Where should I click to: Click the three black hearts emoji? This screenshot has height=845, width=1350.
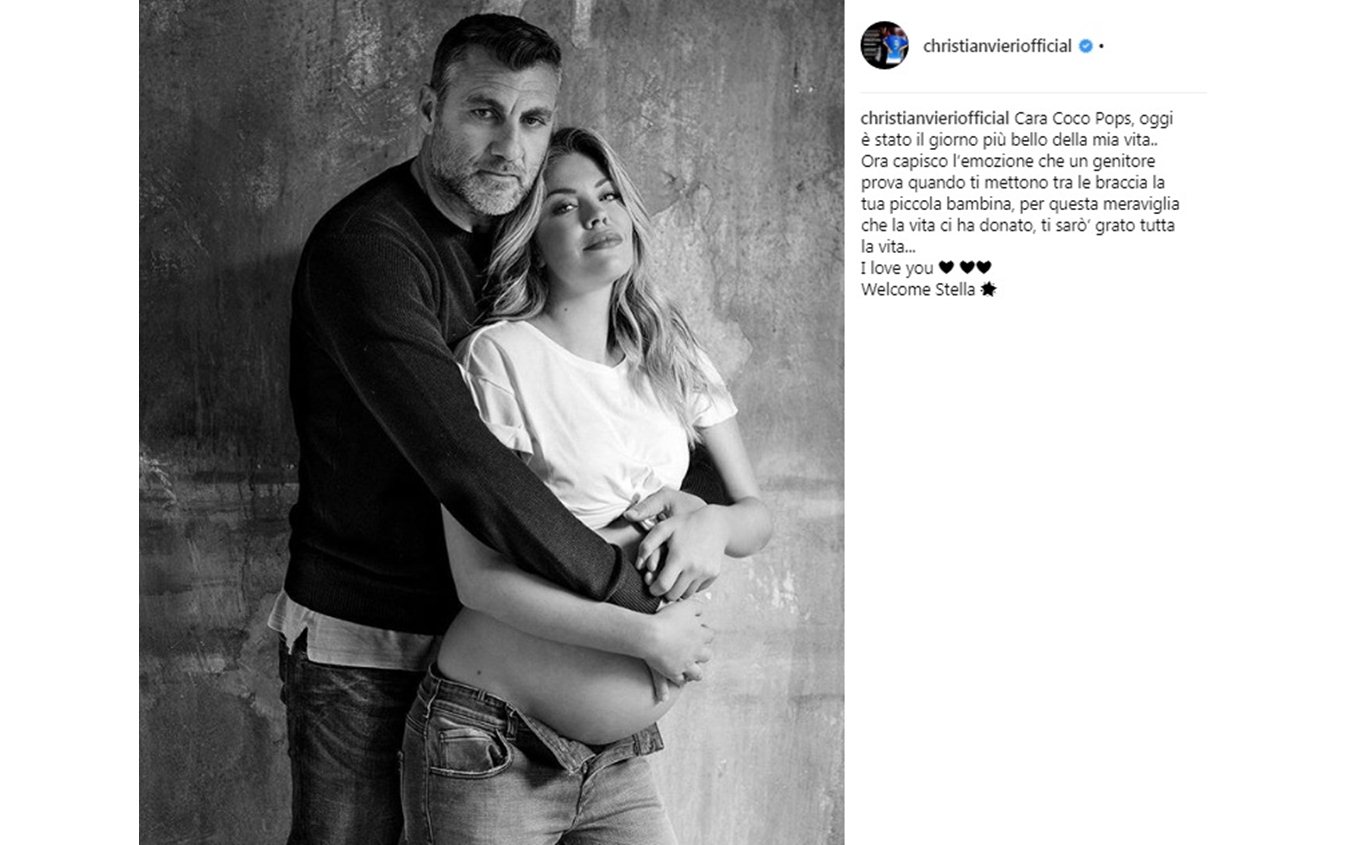coord(965,268)
